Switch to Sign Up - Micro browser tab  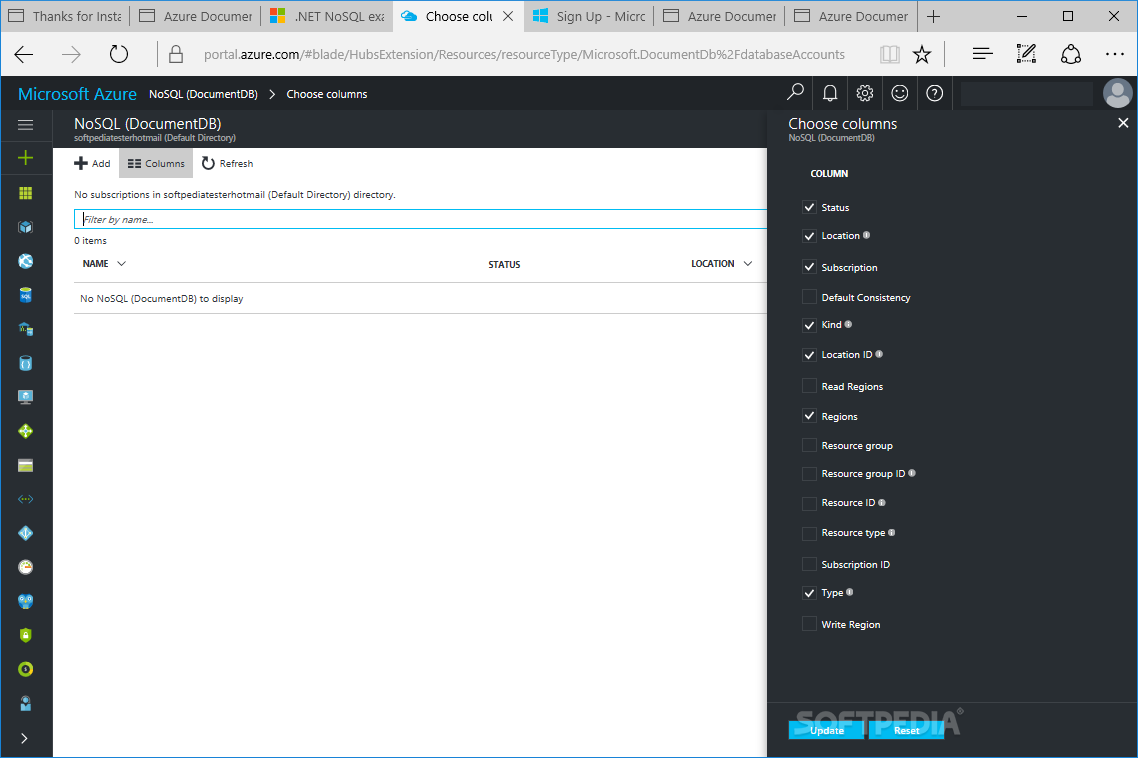(x=589, y=16)
